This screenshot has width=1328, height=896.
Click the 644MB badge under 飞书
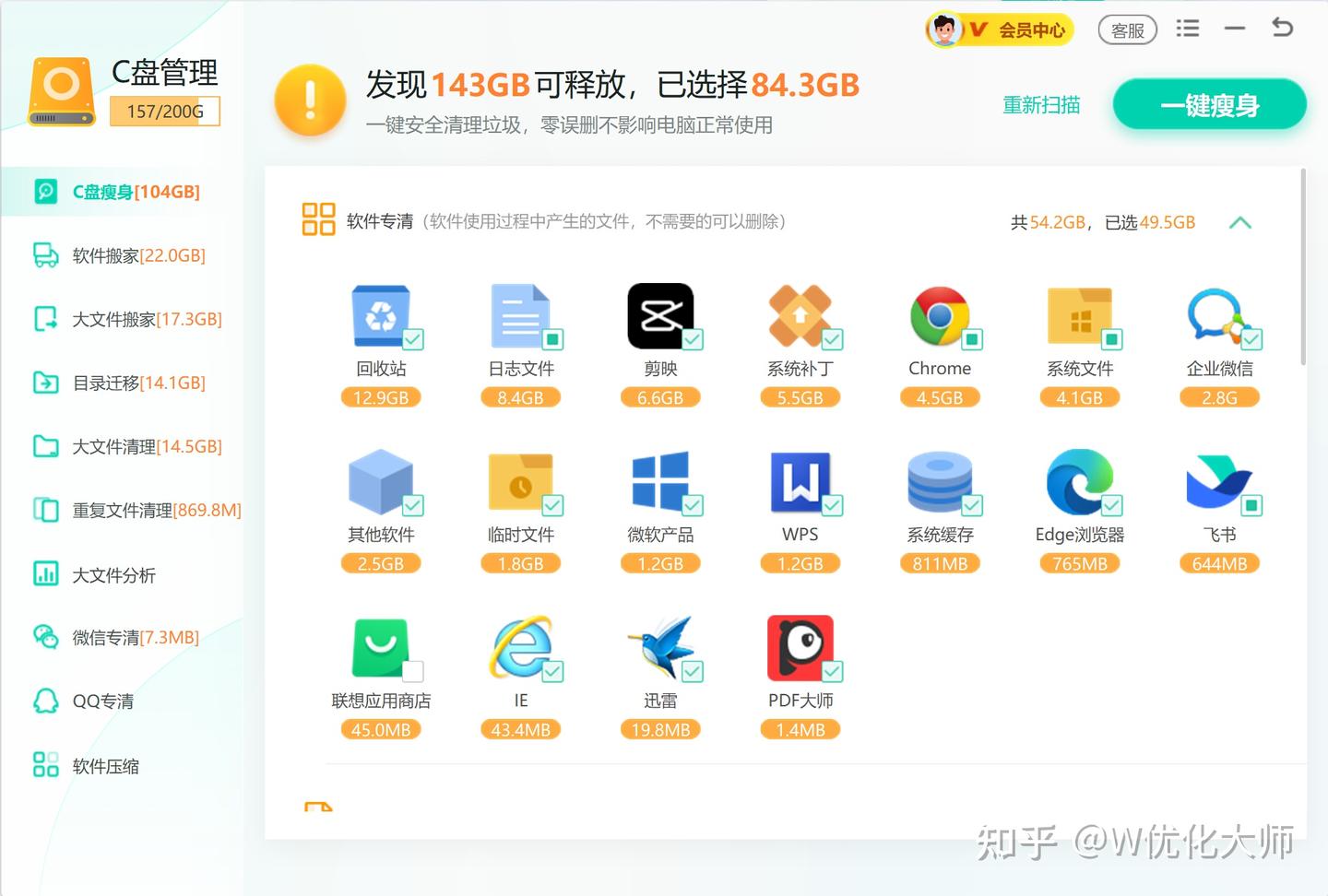[x=1219, y=563]
